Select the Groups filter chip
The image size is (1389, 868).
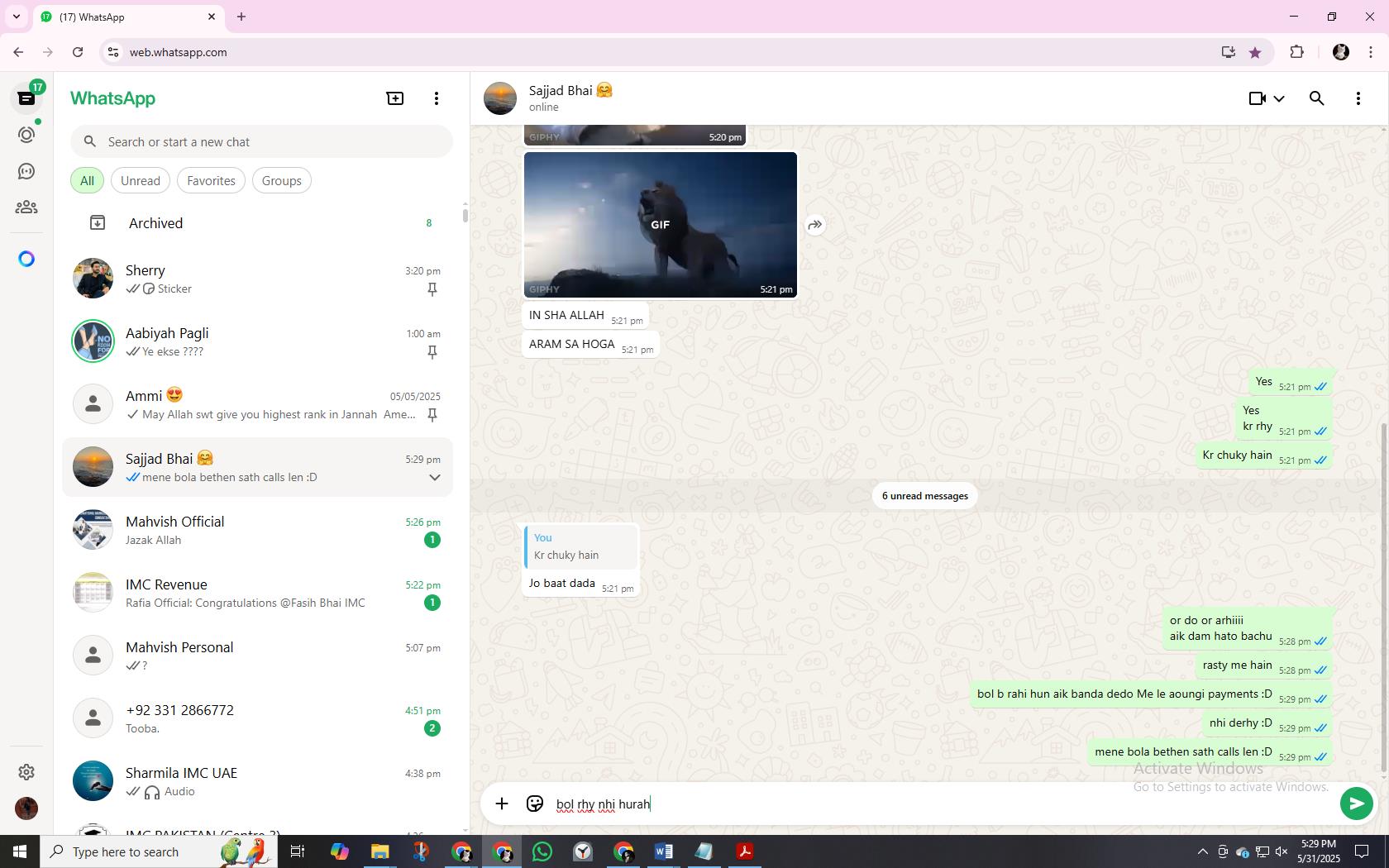tap(282, 181)
